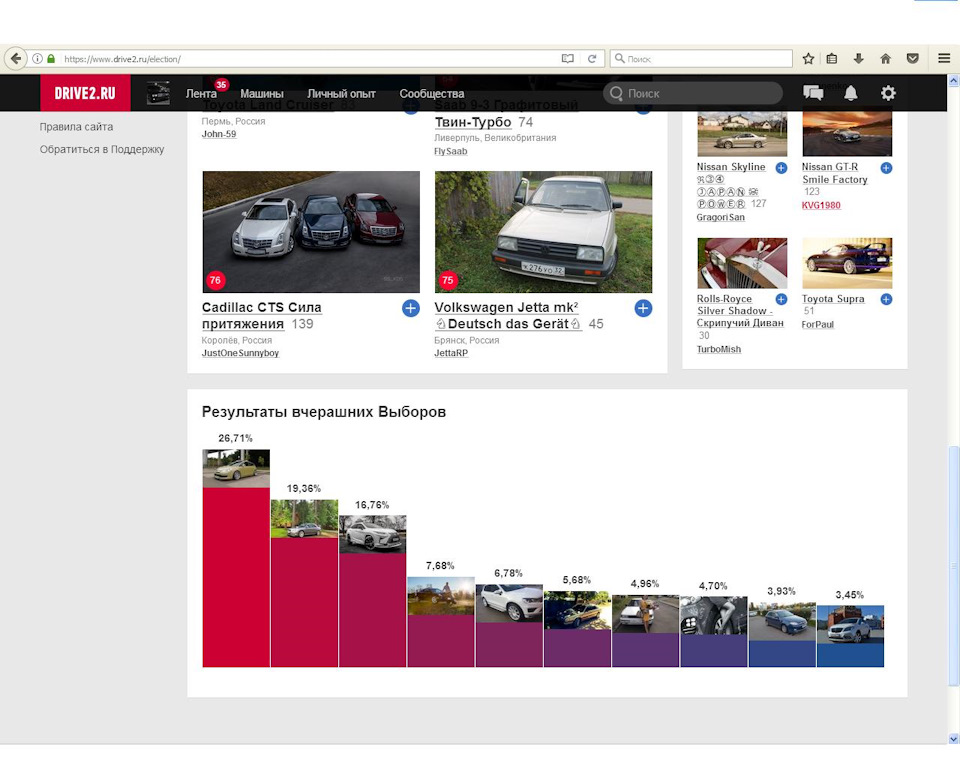This screenshot has width=960, height=768.
Task: Open the Личный опыт menu item
Action: coord(341,94)
